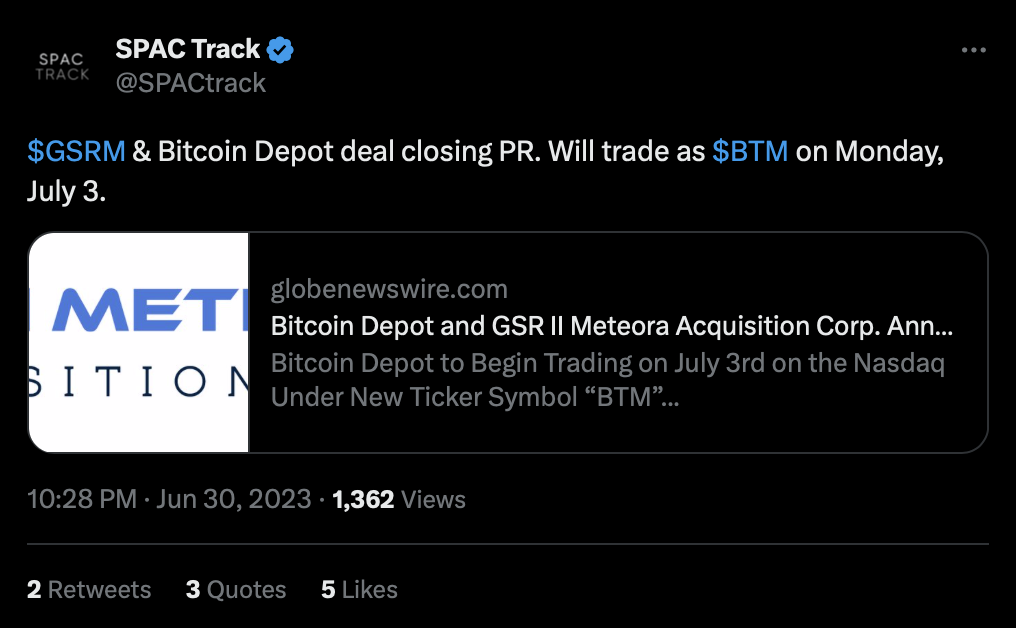Click the blue verified badge
The height and width of the screenshot is (628, 1016).
tap(280, 49)
